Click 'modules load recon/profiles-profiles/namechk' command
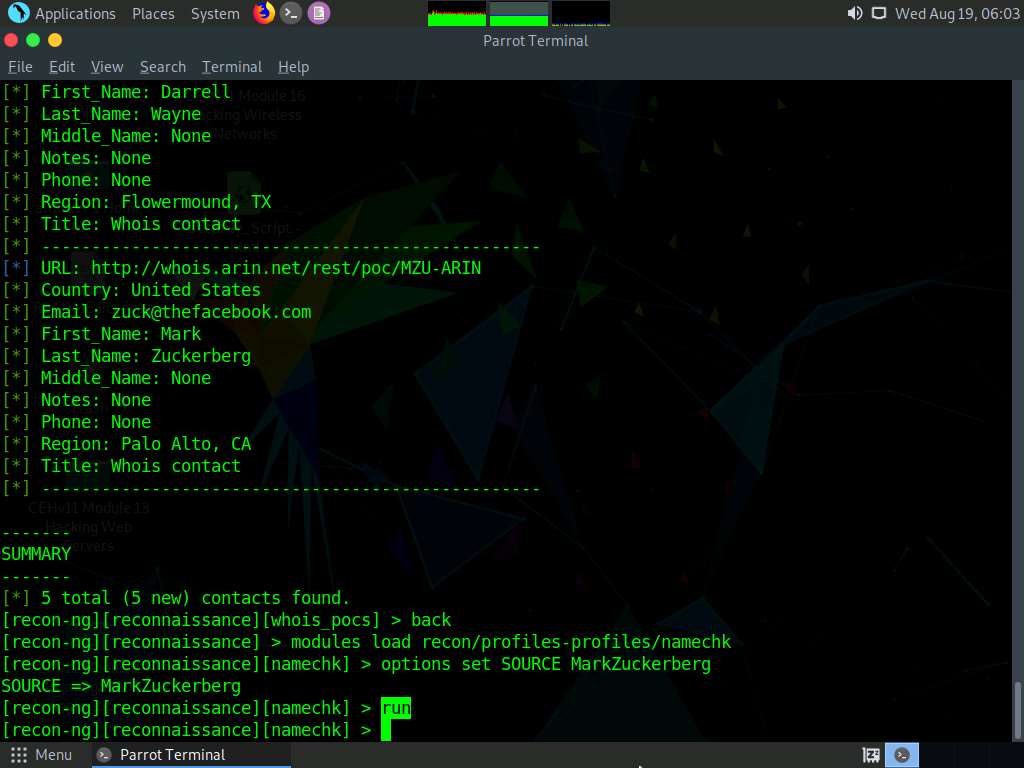This screenshot has width=1024, height=768. pos(511,642)
